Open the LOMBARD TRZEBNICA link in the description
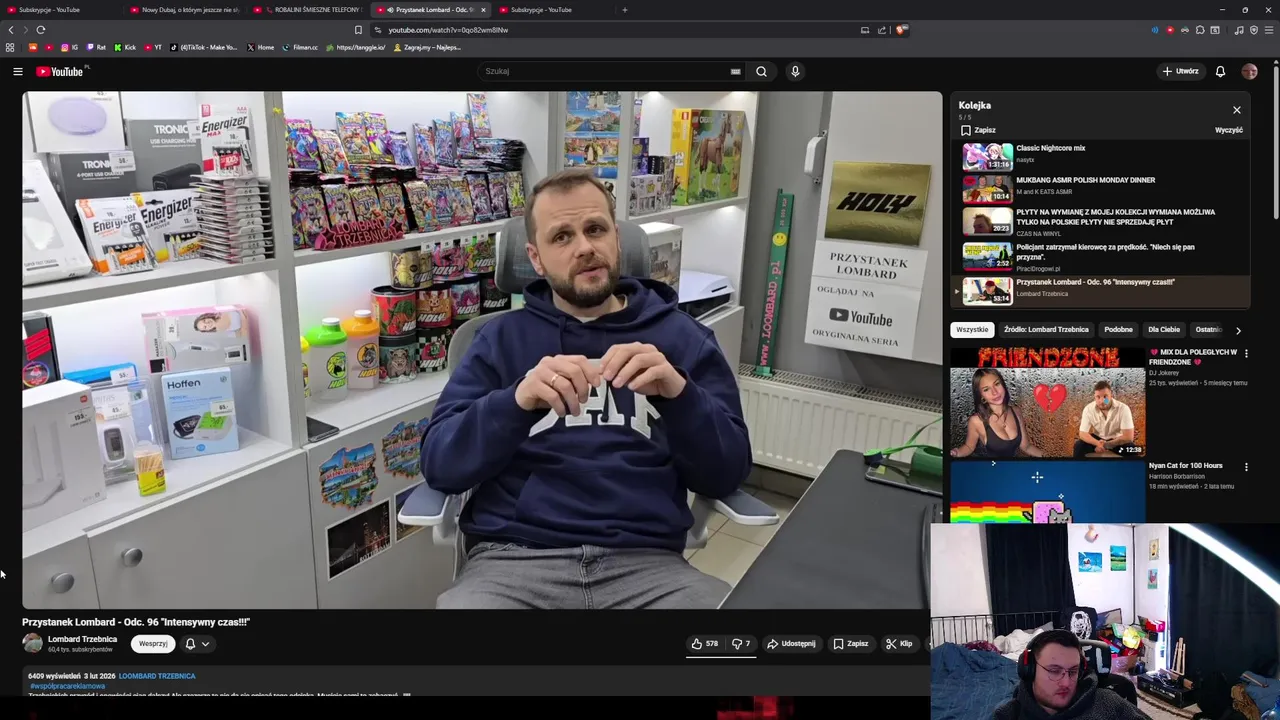1280x720 pixels. (x=157, y=676)
